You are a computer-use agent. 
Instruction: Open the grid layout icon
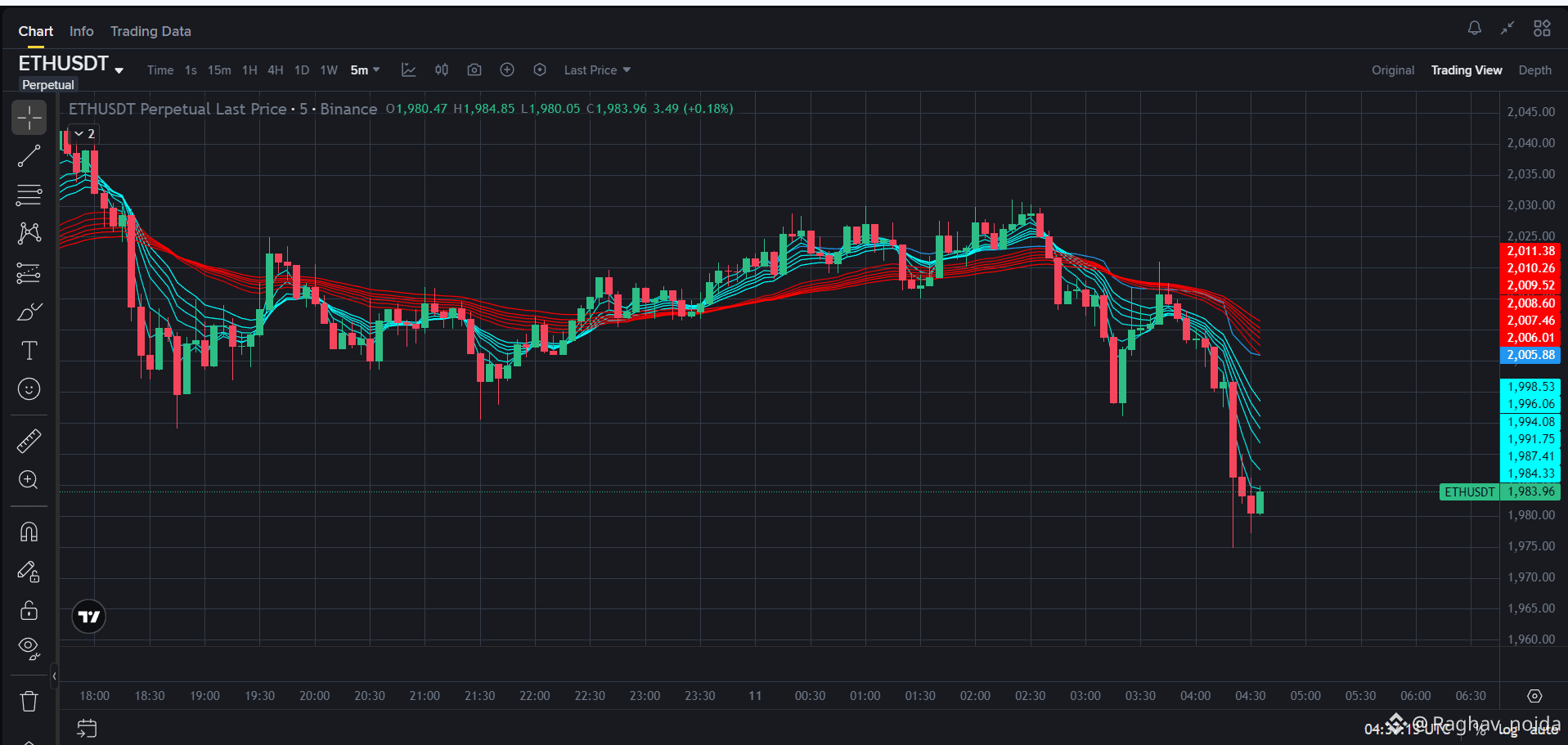1542,29
